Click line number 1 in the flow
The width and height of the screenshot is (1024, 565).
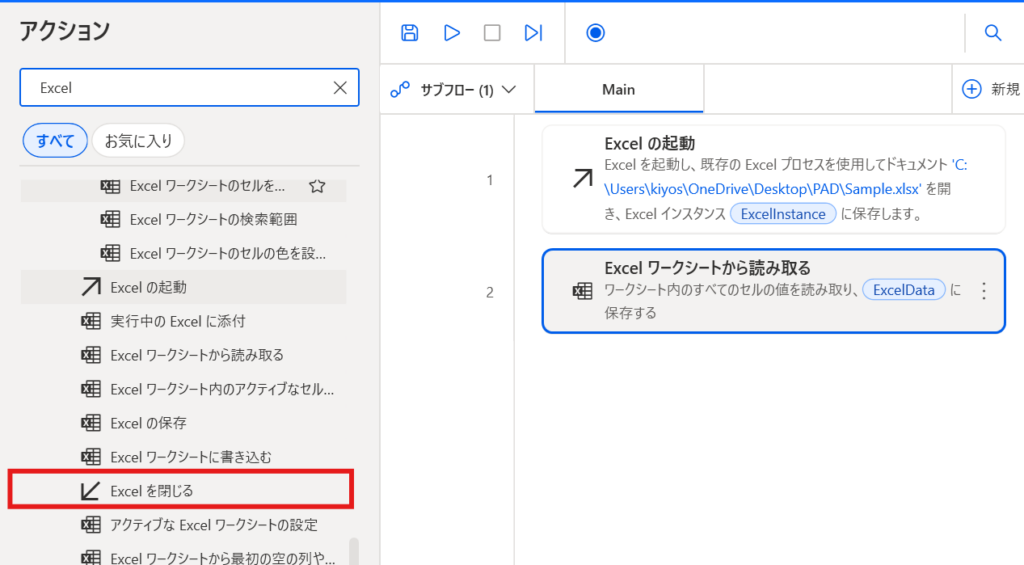(x=490, y=180)
